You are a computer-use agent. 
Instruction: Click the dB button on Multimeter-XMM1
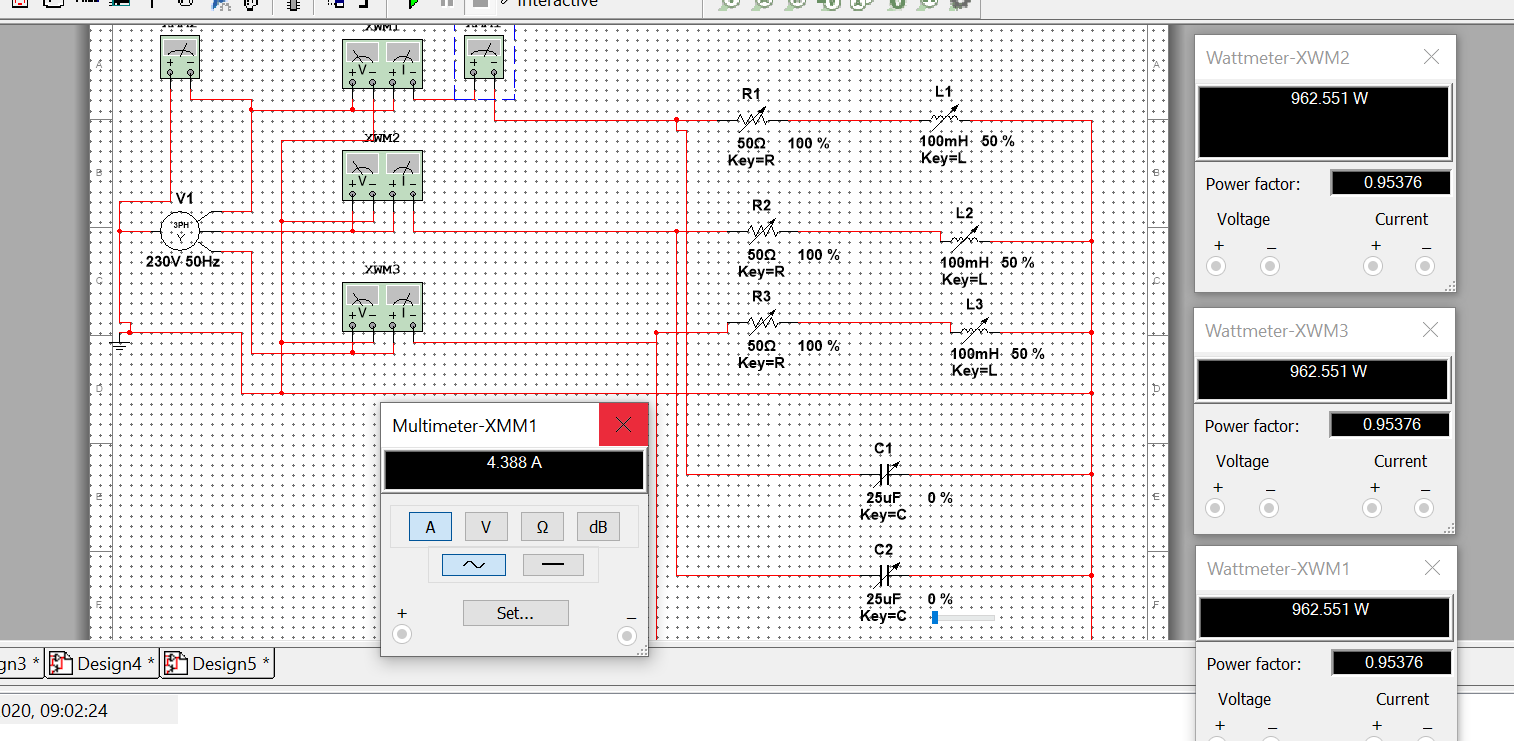(x=598, y=526)
